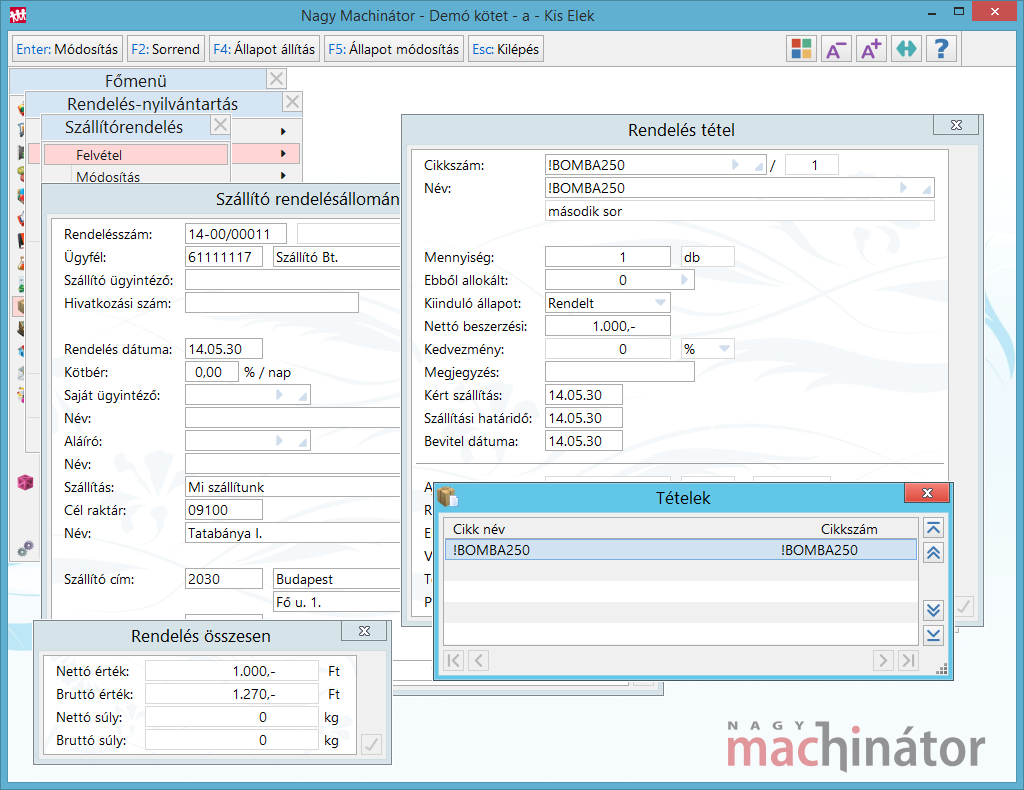The height and width of the screenshot is (790, 1024).
Task: Open the Kedvezmény percent unit dropdown
Action: coord(722,349)
